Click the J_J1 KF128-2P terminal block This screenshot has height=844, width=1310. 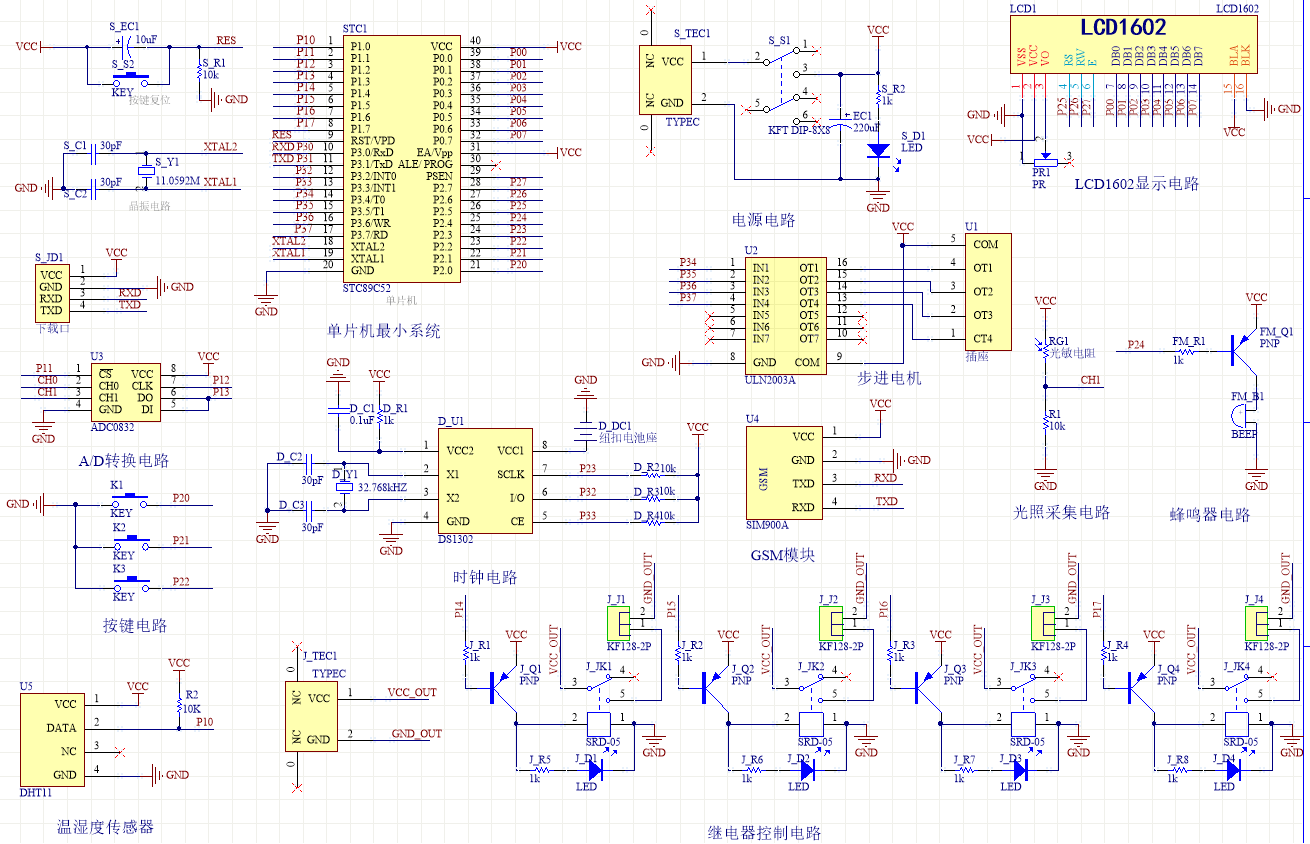[x=617, y=624]
